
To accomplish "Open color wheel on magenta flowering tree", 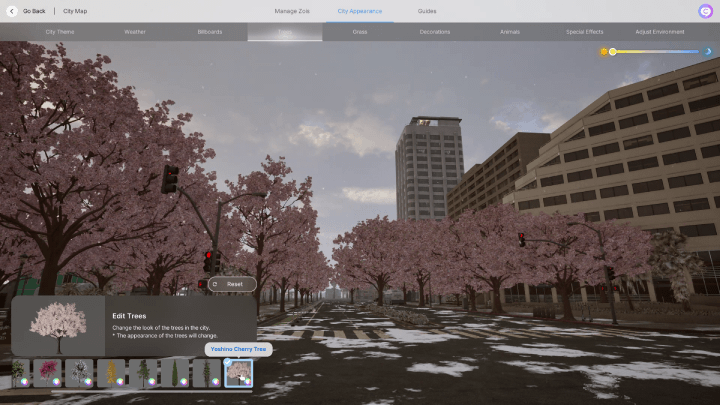I will (x=56, y=382).
